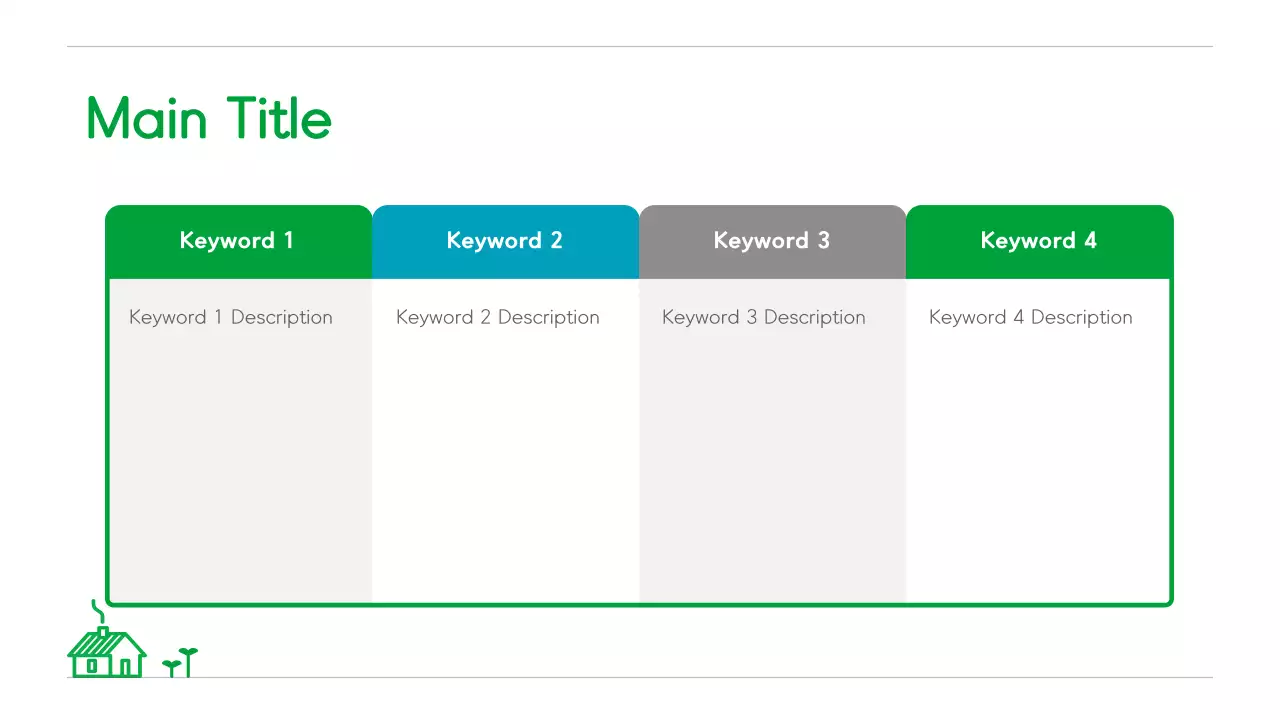Click the empty area below Keyword 4 Description
Screen dimensions: 1280x720
click(x=1039, y=460)
